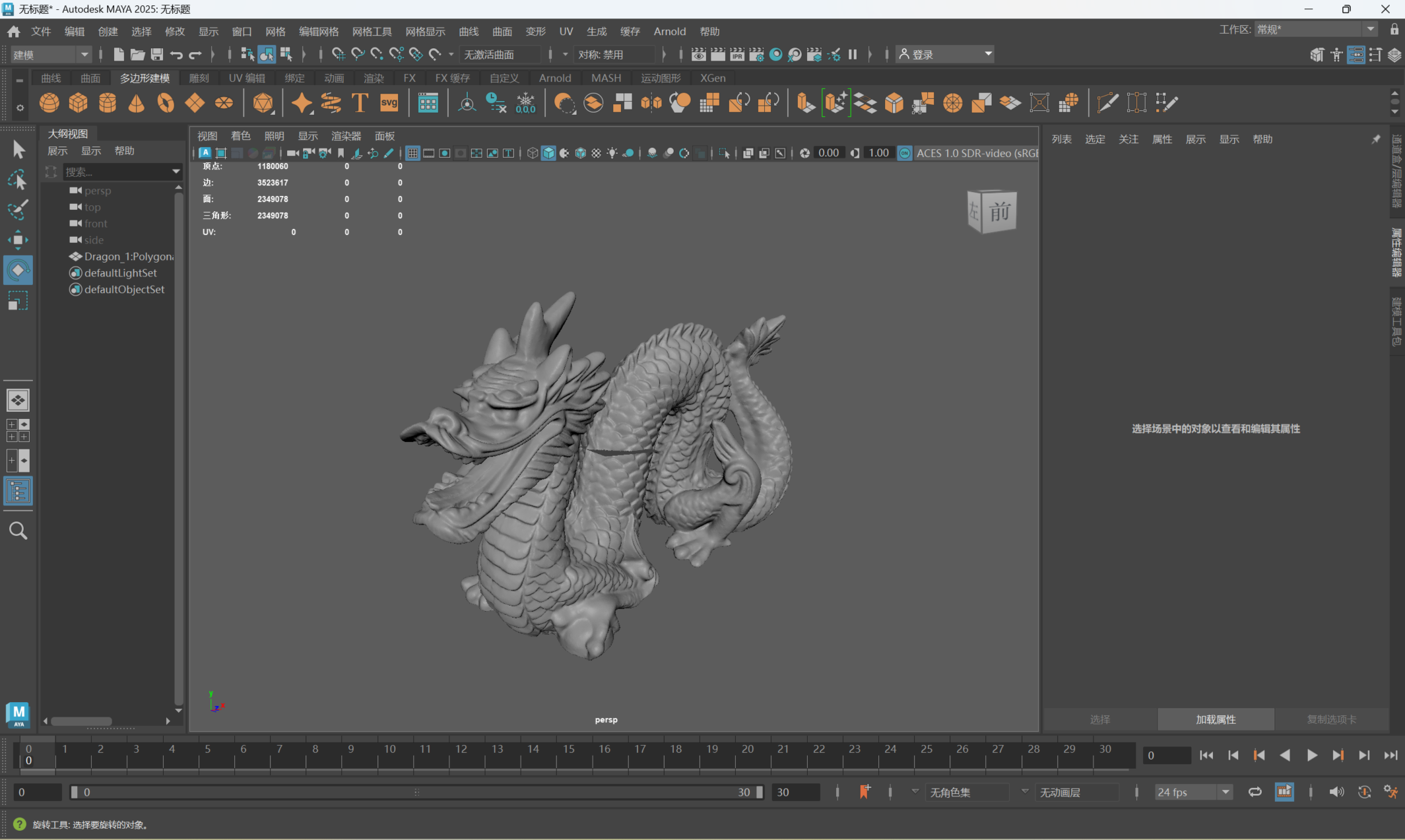This screenshot has height=840, width=1405.
Task: Activate the Move tool in toolbox
Action: [x=18, y=240]
